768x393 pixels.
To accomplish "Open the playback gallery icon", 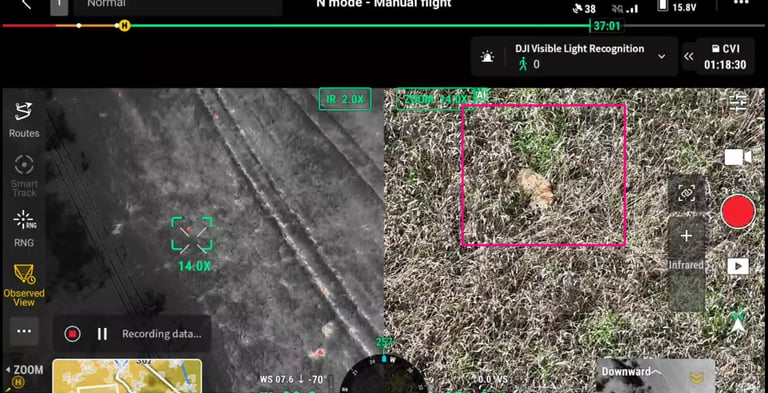I will click(738, 266).
